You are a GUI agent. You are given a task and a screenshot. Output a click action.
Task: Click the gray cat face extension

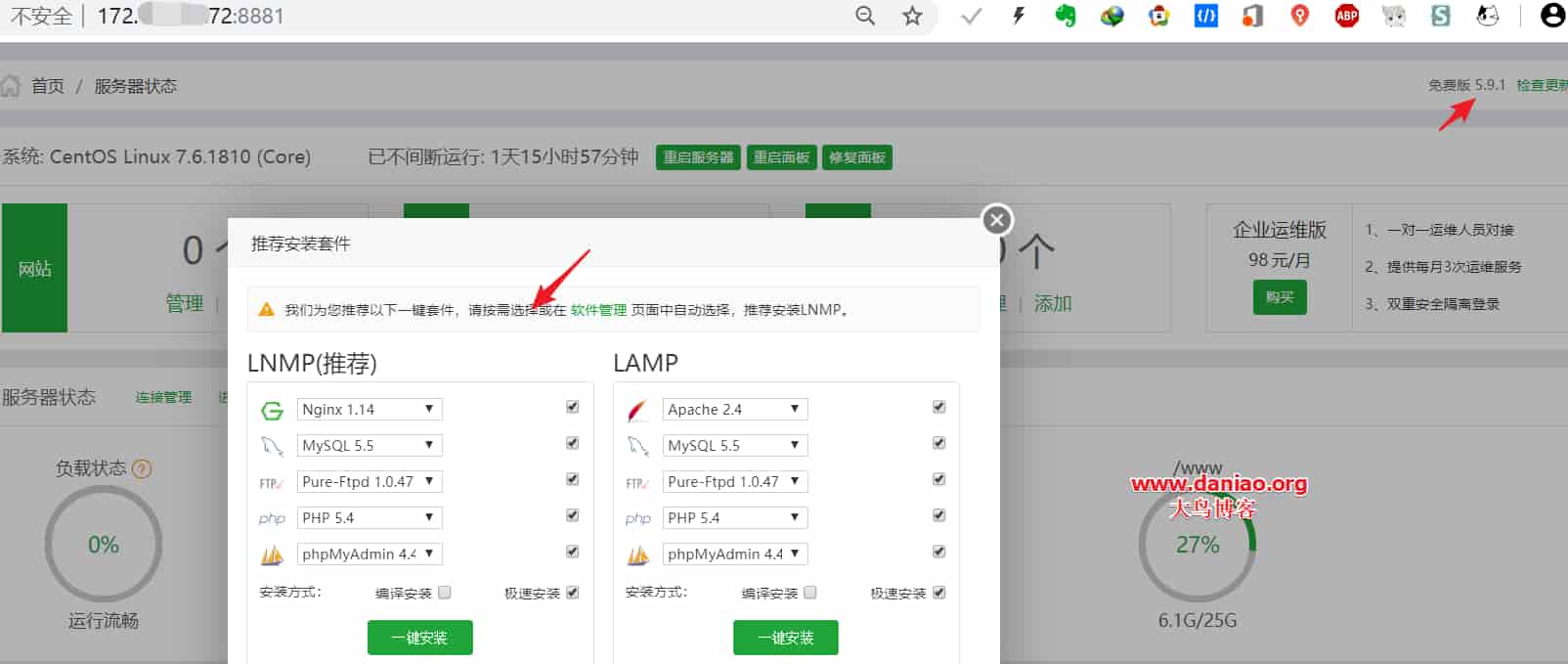[x=1394, y=16]
